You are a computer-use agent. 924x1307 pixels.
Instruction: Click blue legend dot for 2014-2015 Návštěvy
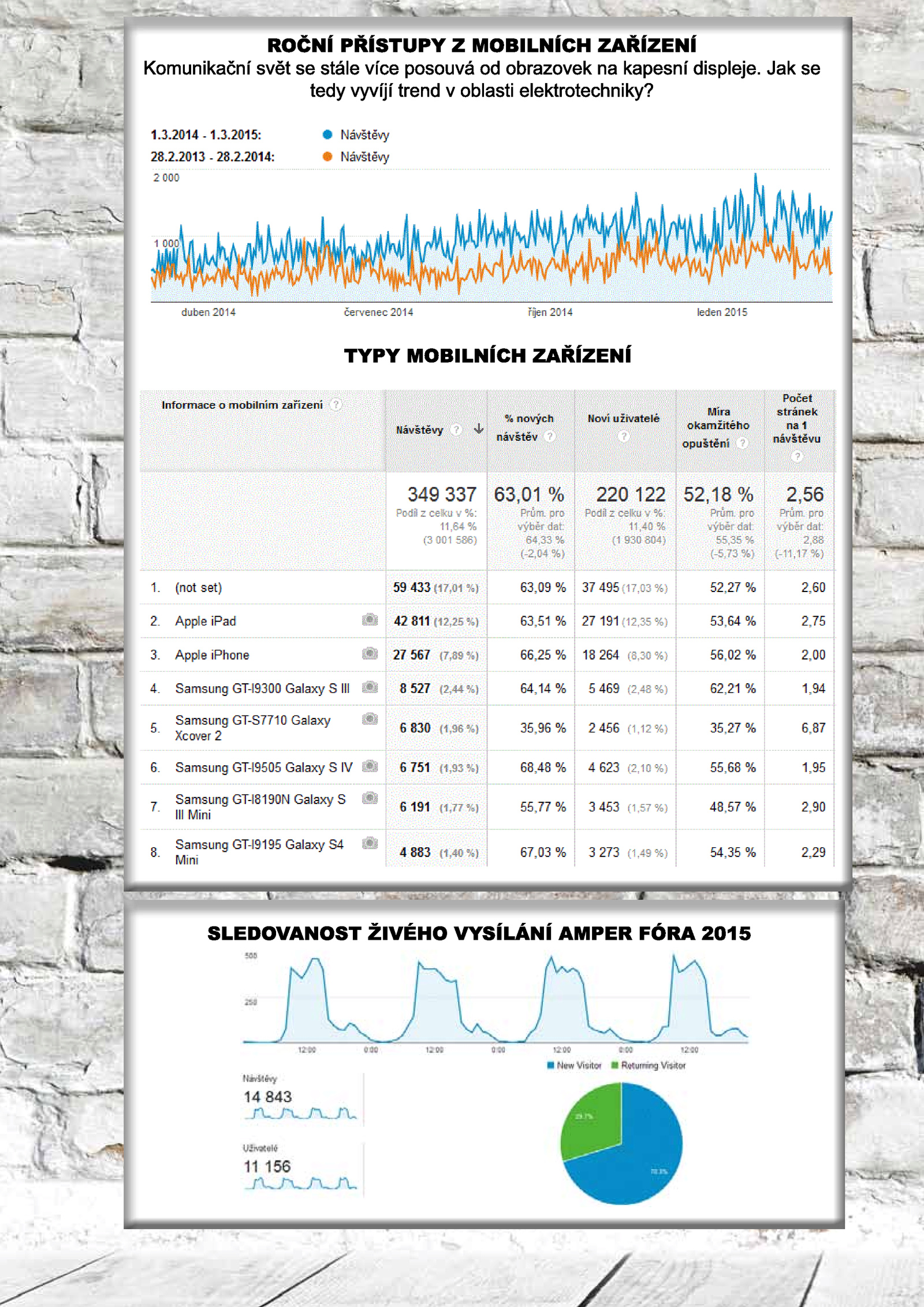pos(327,135)
